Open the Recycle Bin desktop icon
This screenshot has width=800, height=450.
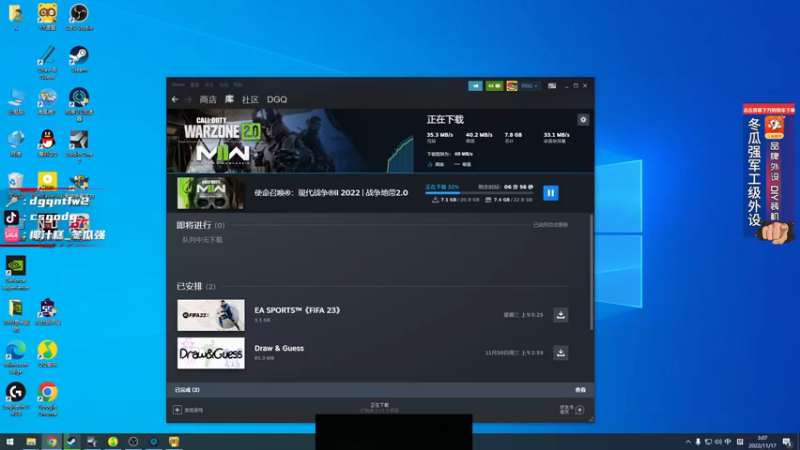pos(16,186)
